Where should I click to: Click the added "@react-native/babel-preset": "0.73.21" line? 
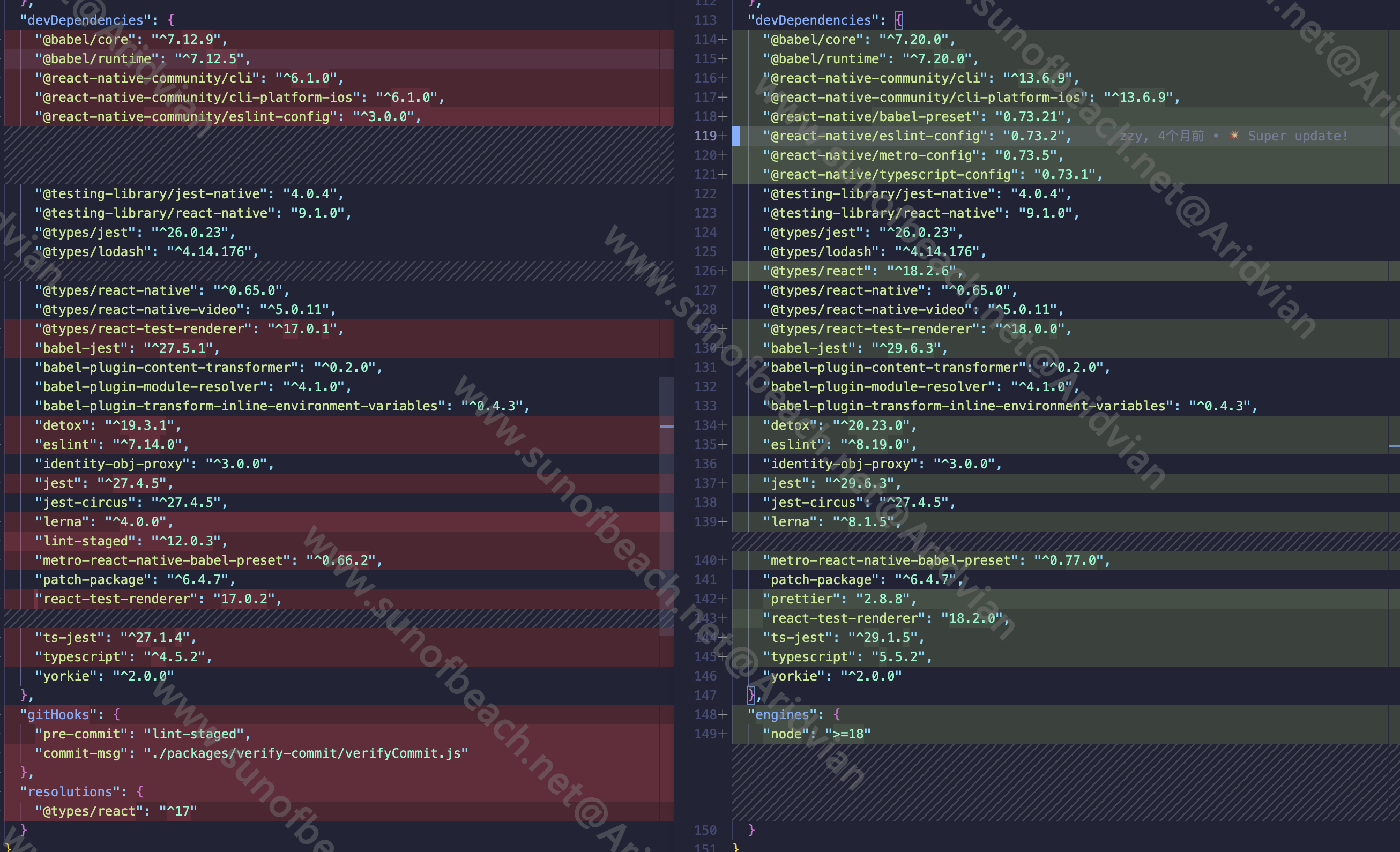1066,116
